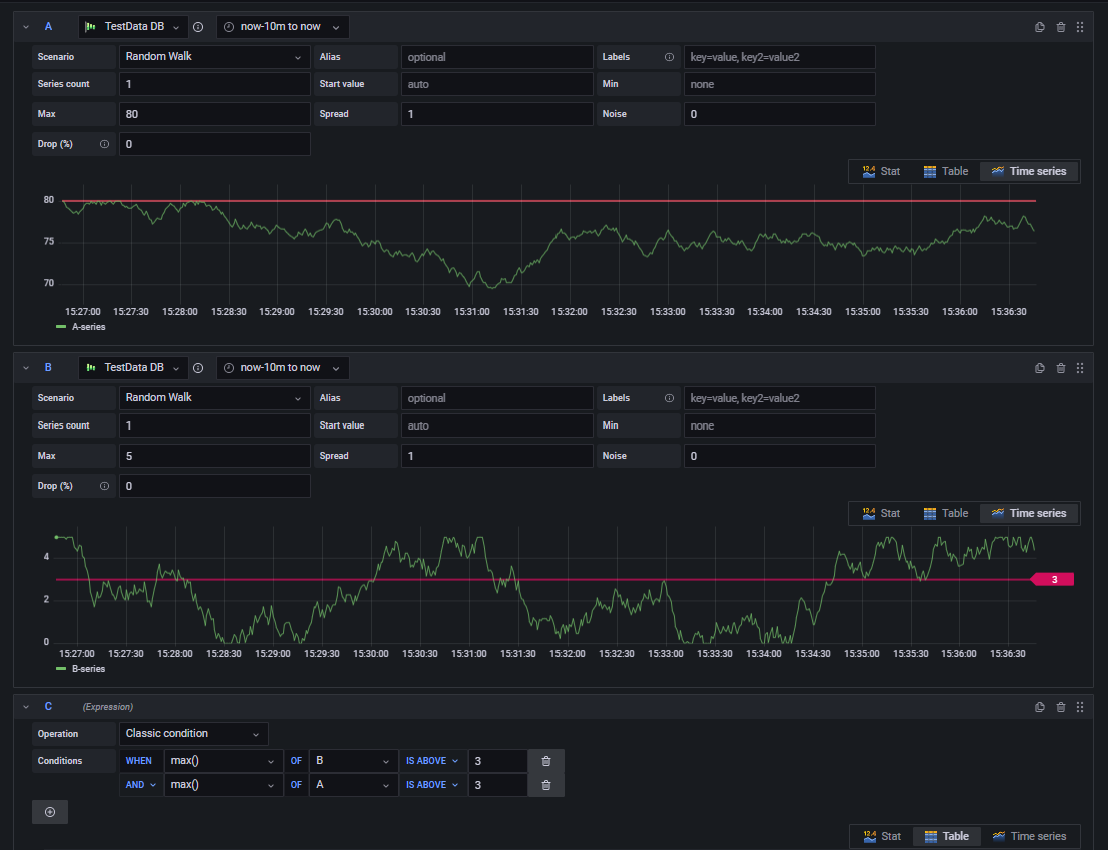
Task: Open the Classic condition operation dropdown
Action: tap(194, 734)
